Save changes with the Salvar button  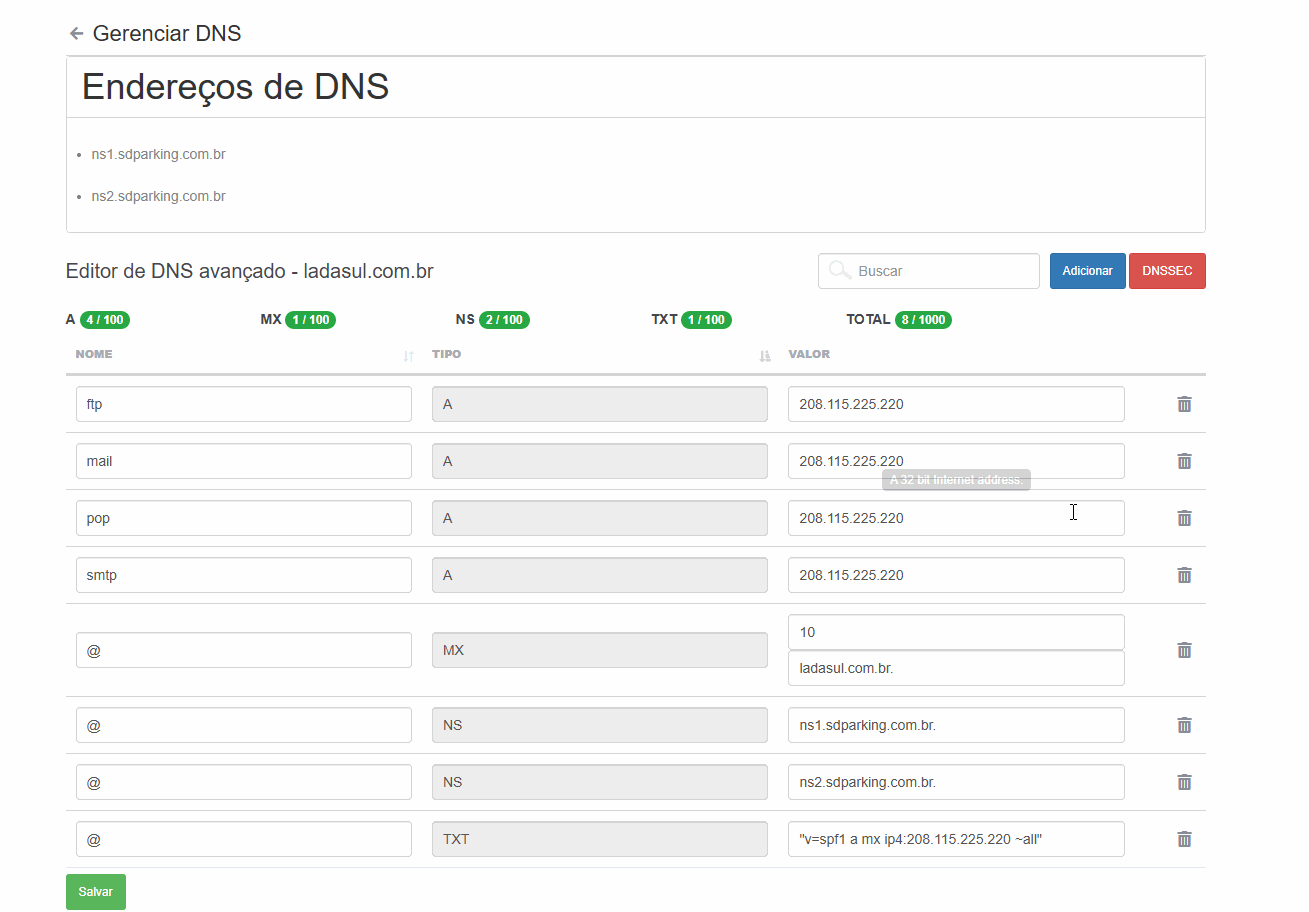click(x=96, y=892)
